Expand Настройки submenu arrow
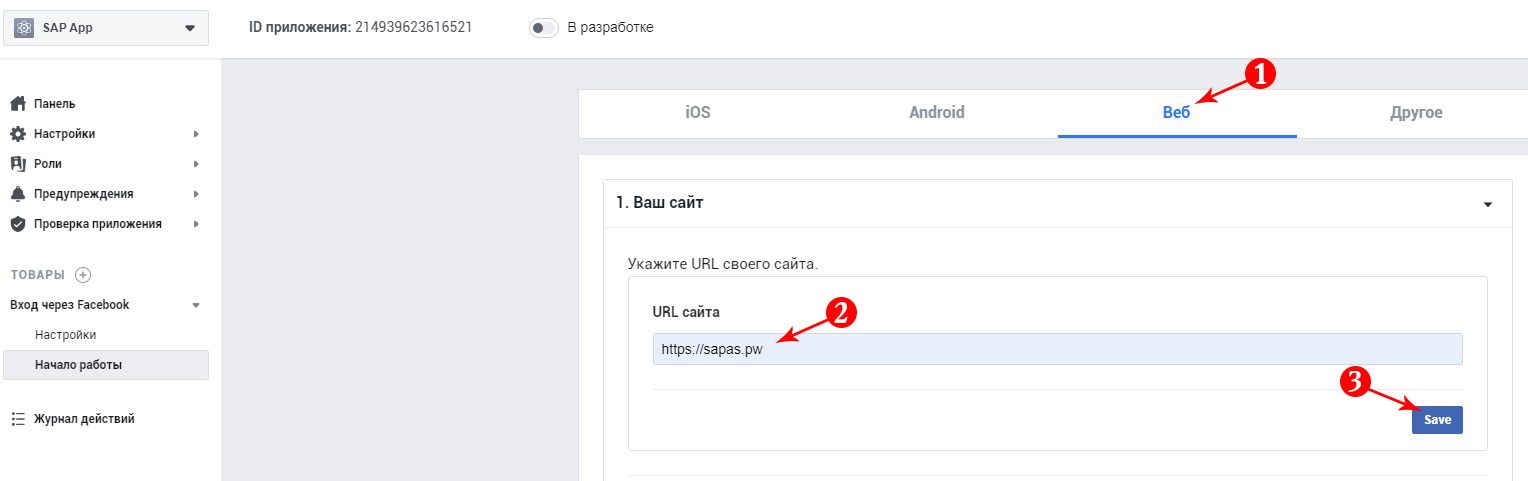This screenshot has width=1528, height=481. [x=196, y=134]
